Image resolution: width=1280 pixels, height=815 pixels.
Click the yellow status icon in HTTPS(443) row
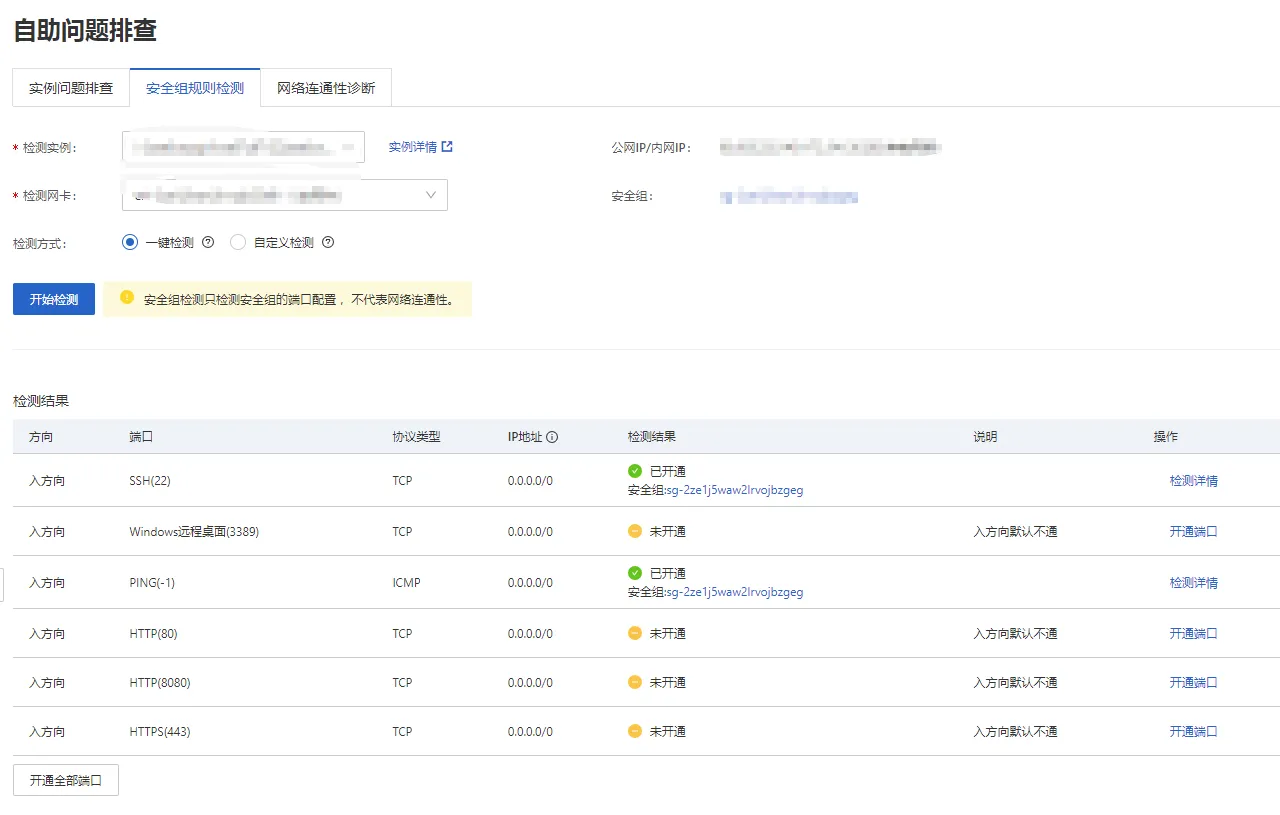point(634,731)
